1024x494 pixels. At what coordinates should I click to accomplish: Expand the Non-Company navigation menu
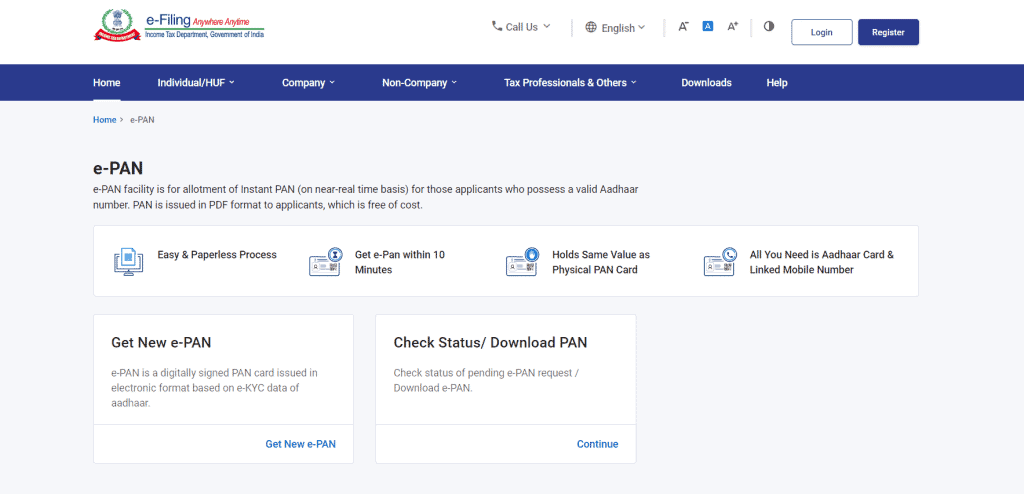[x=419, y=83]
